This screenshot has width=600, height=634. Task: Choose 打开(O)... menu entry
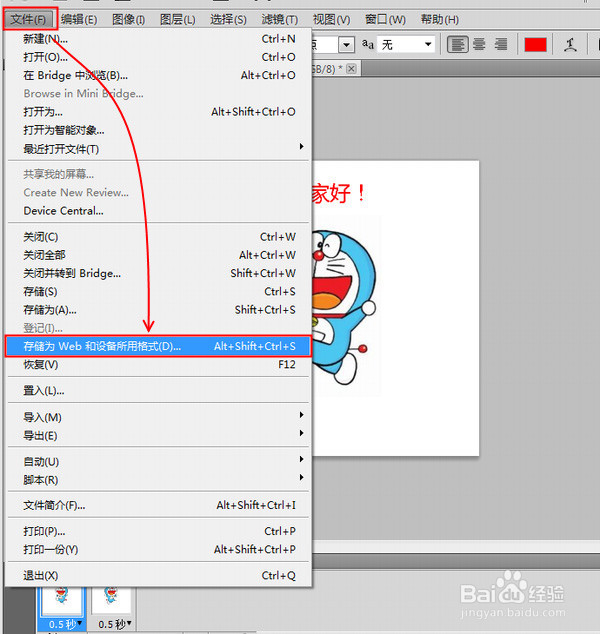click(x=158, y=57)
